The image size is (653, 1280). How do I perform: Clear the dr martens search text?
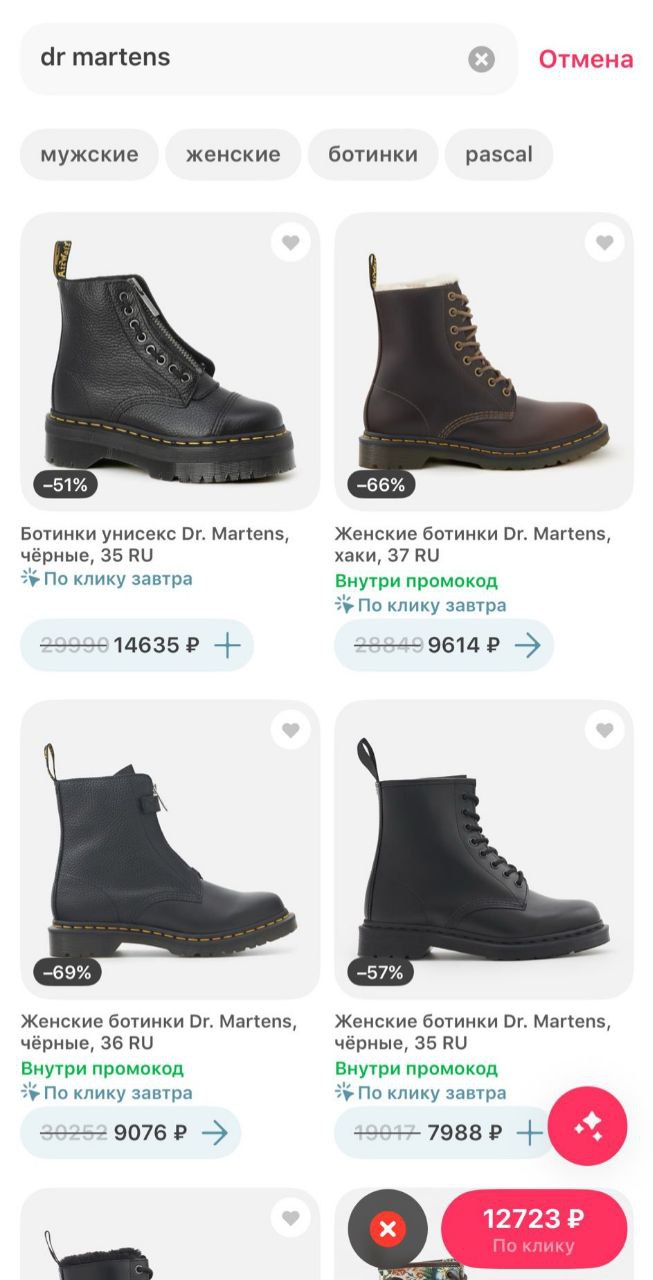tap(481, 60)
